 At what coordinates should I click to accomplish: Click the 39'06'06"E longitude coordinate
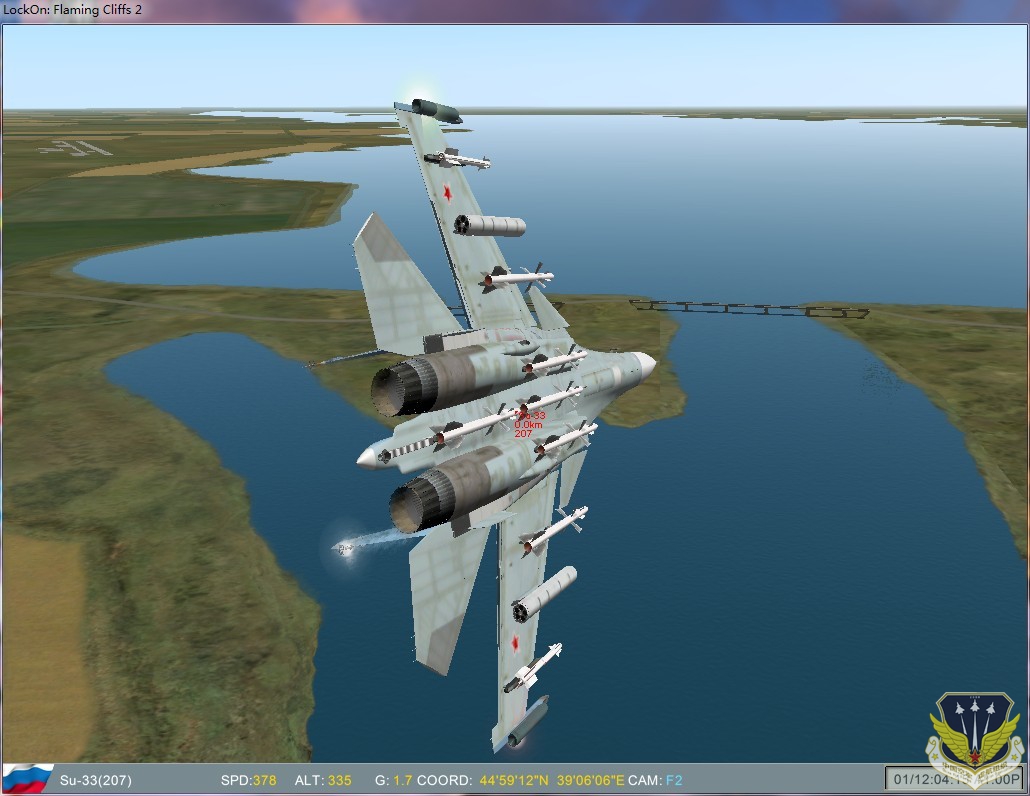coord(591,780)
